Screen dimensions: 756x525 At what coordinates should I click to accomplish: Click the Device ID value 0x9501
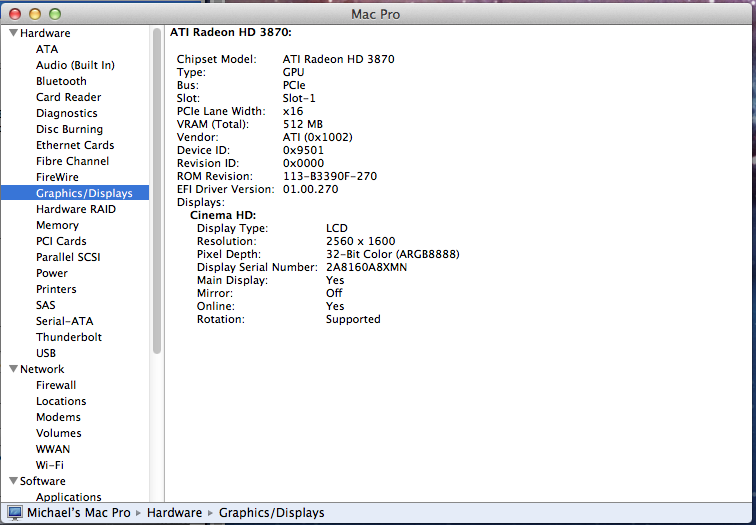tap(303, 150)
